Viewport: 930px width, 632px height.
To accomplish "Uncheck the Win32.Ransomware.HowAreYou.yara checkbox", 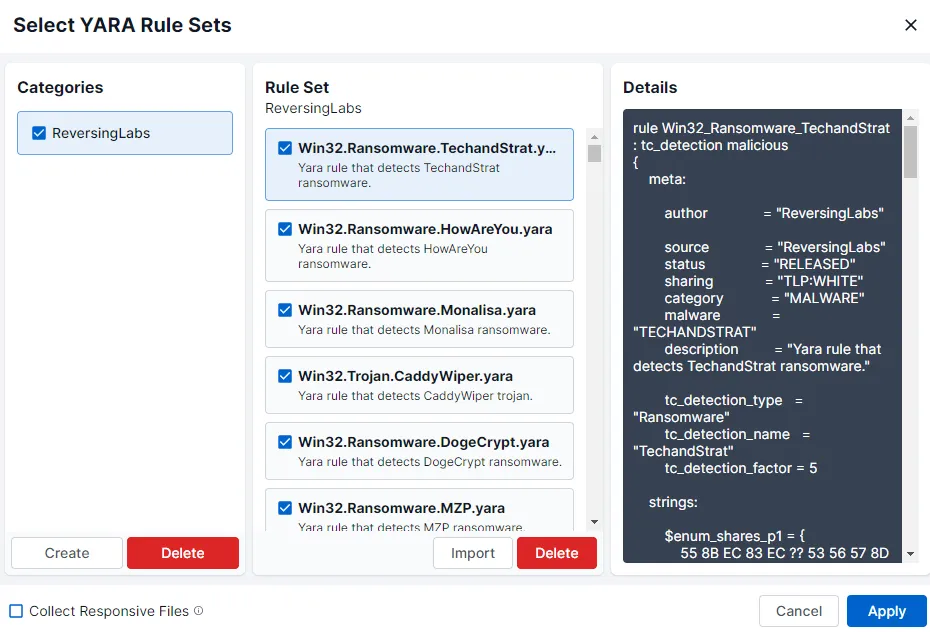I will pyautogui.click(x=284, y=229).
